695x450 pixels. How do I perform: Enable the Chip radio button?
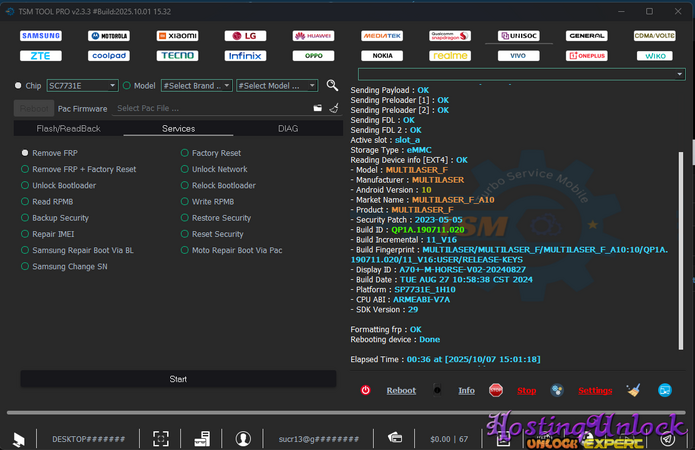click(x=19, y=86)
